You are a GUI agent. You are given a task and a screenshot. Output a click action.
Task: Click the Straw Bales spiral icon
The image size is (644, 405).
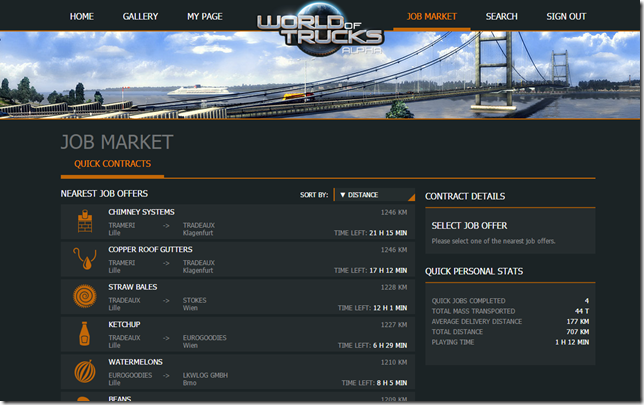85,296
